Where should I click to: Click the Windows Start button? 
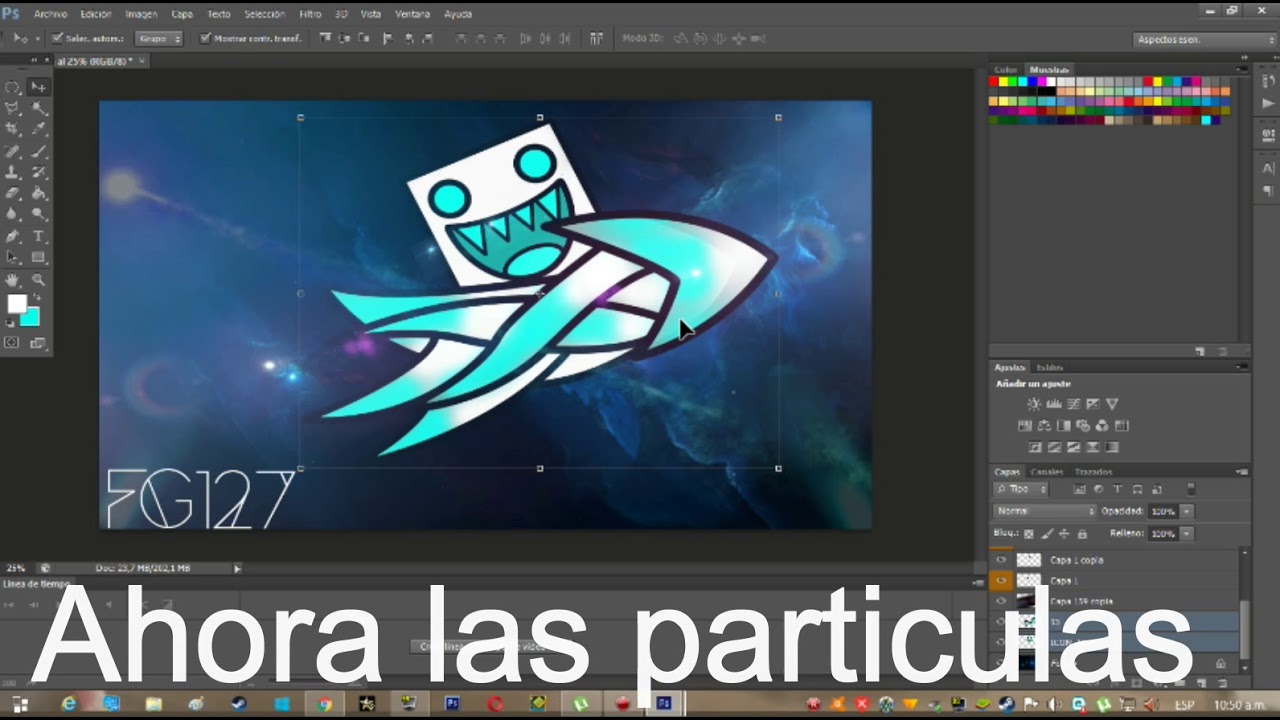point(20,704)
